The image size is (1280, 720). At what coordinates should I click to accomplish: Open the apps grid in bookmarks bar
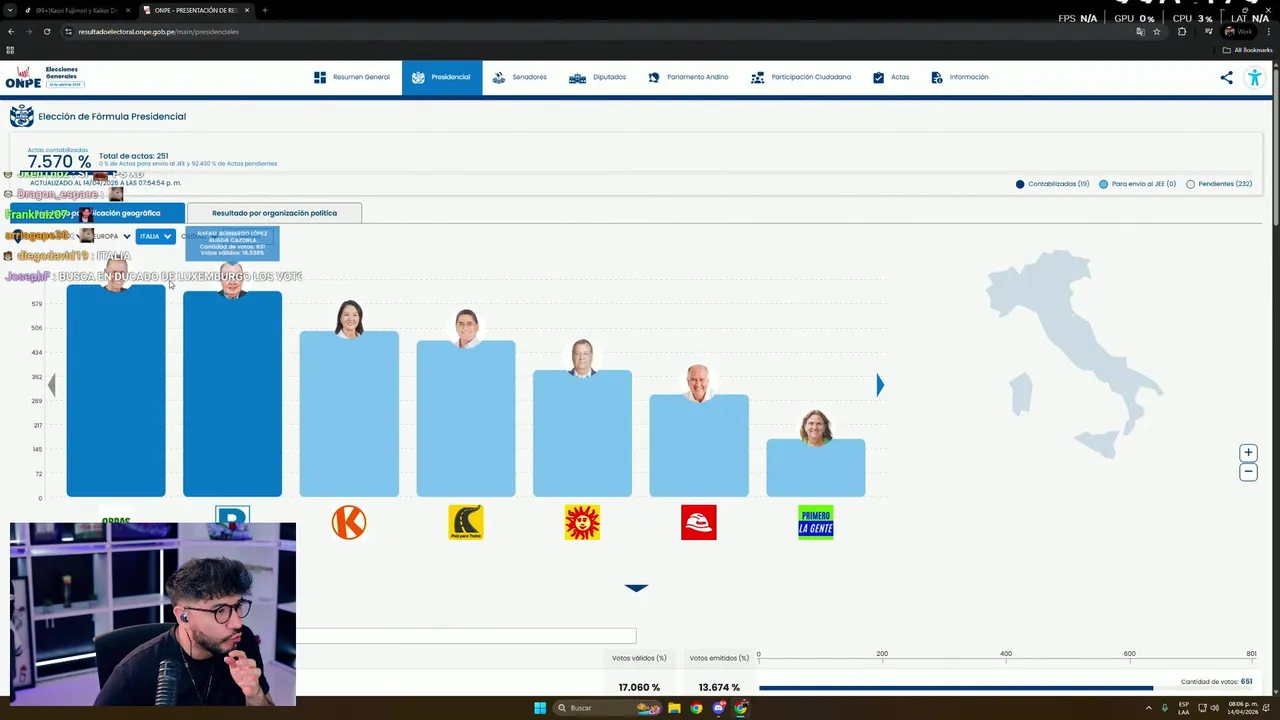click(x=10, y=50)
